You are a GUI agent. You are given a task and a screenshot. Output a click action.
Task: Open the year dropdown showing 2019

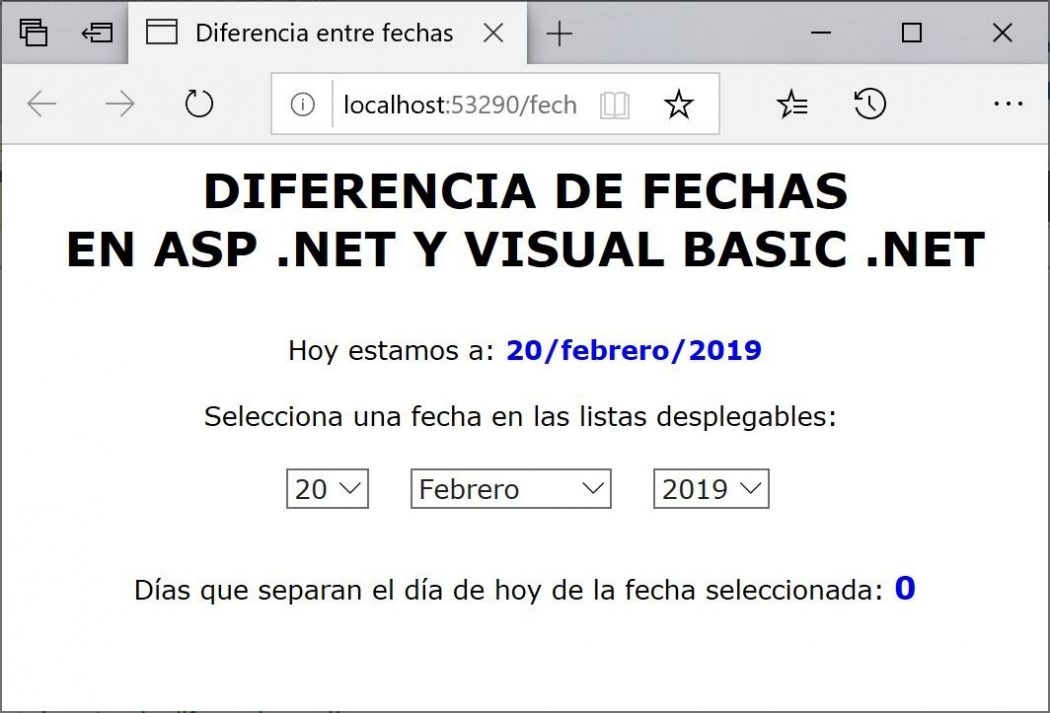click(x=711, y=489)
